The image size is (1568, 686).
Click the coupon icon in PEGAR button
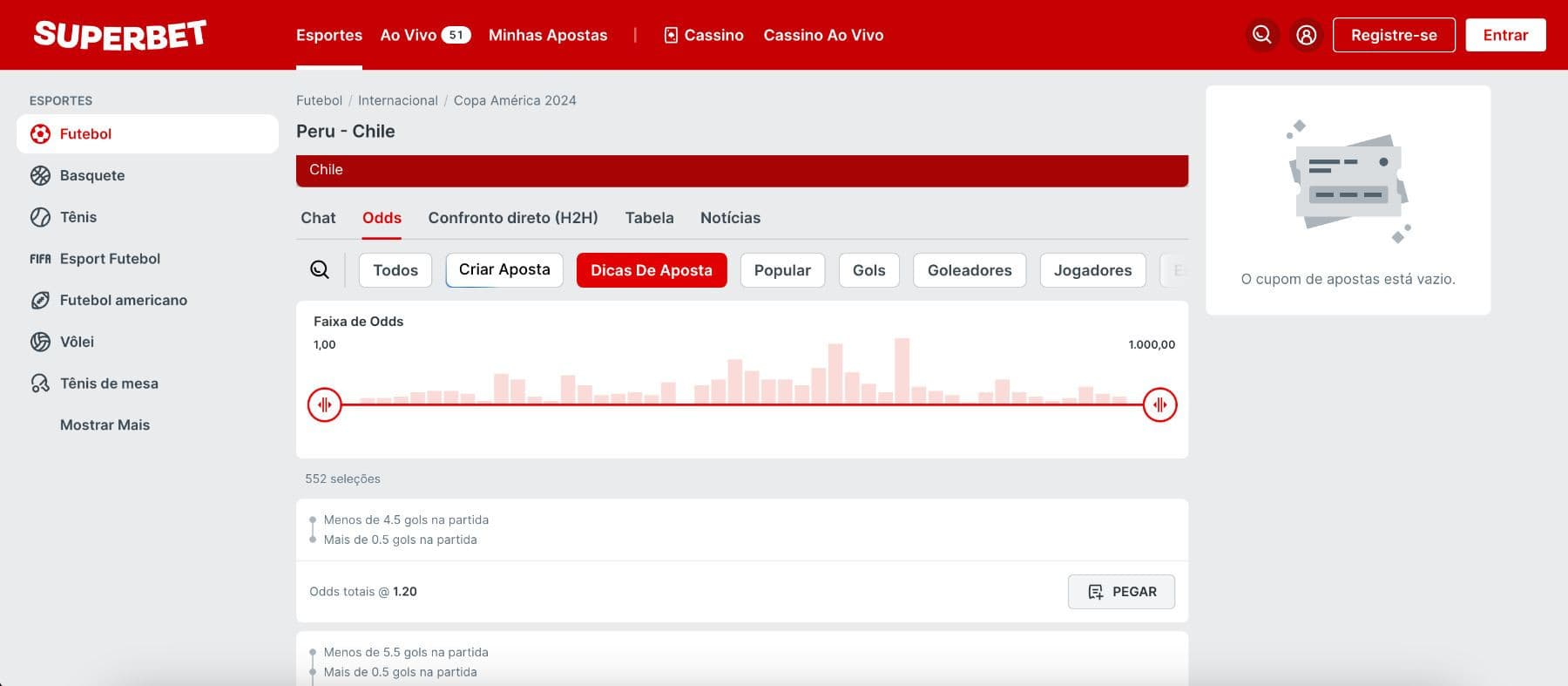1096,592
